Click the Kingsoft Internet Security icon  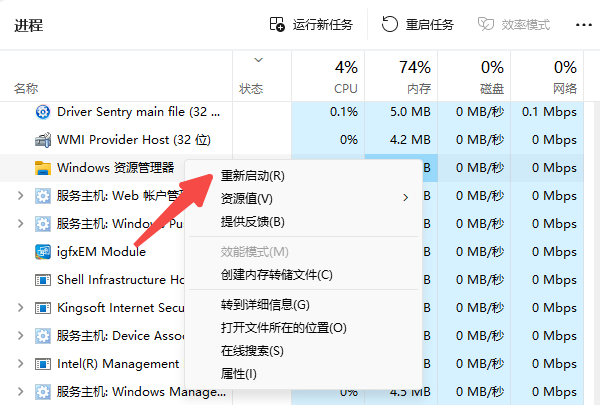(43, 308)
